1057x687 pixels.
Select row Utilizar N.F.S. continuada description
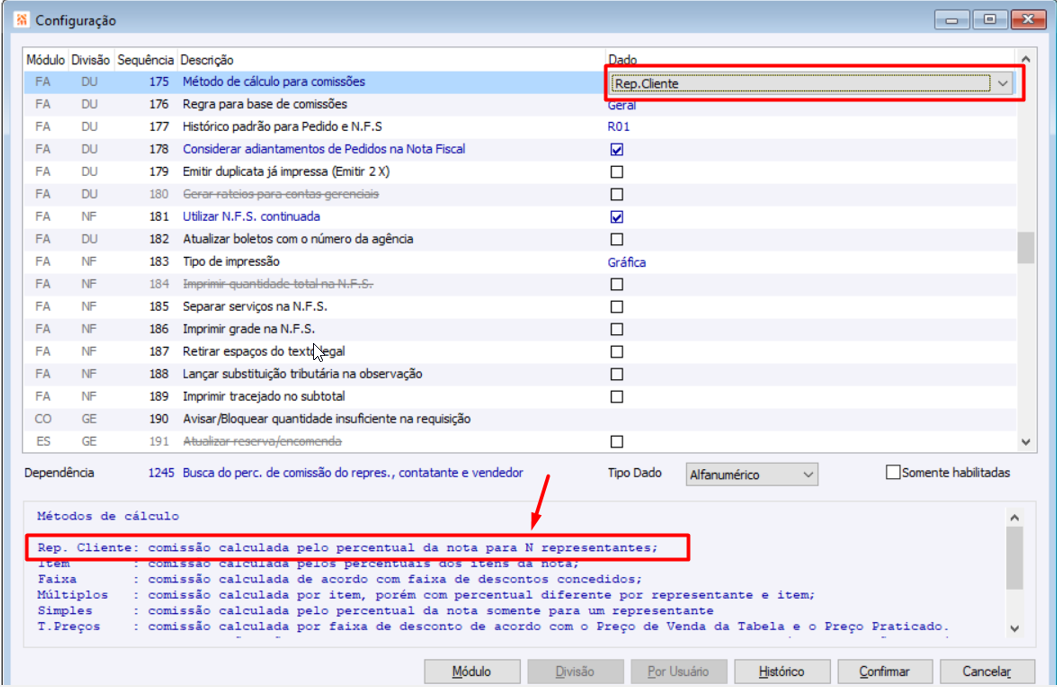pyautogui.click(x=251, y=216)
